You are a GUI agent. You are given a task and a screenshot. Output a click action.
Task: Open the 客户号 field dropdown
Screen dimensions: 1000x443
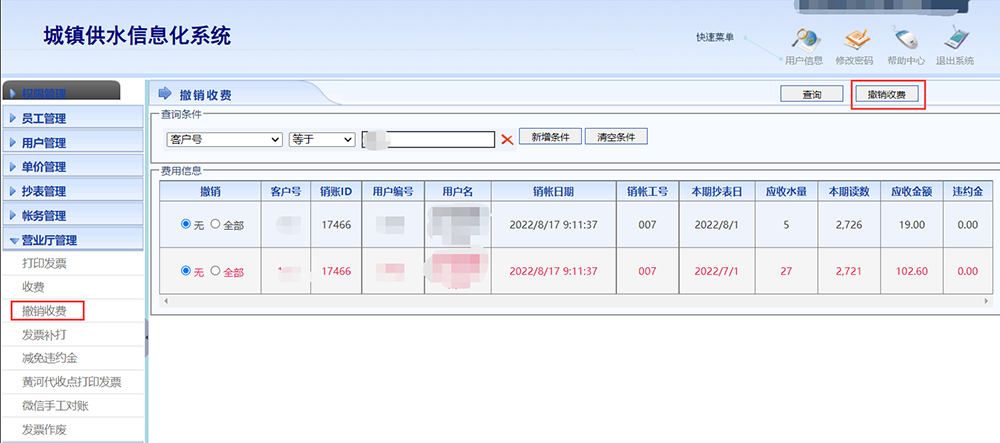pos(223,139)
